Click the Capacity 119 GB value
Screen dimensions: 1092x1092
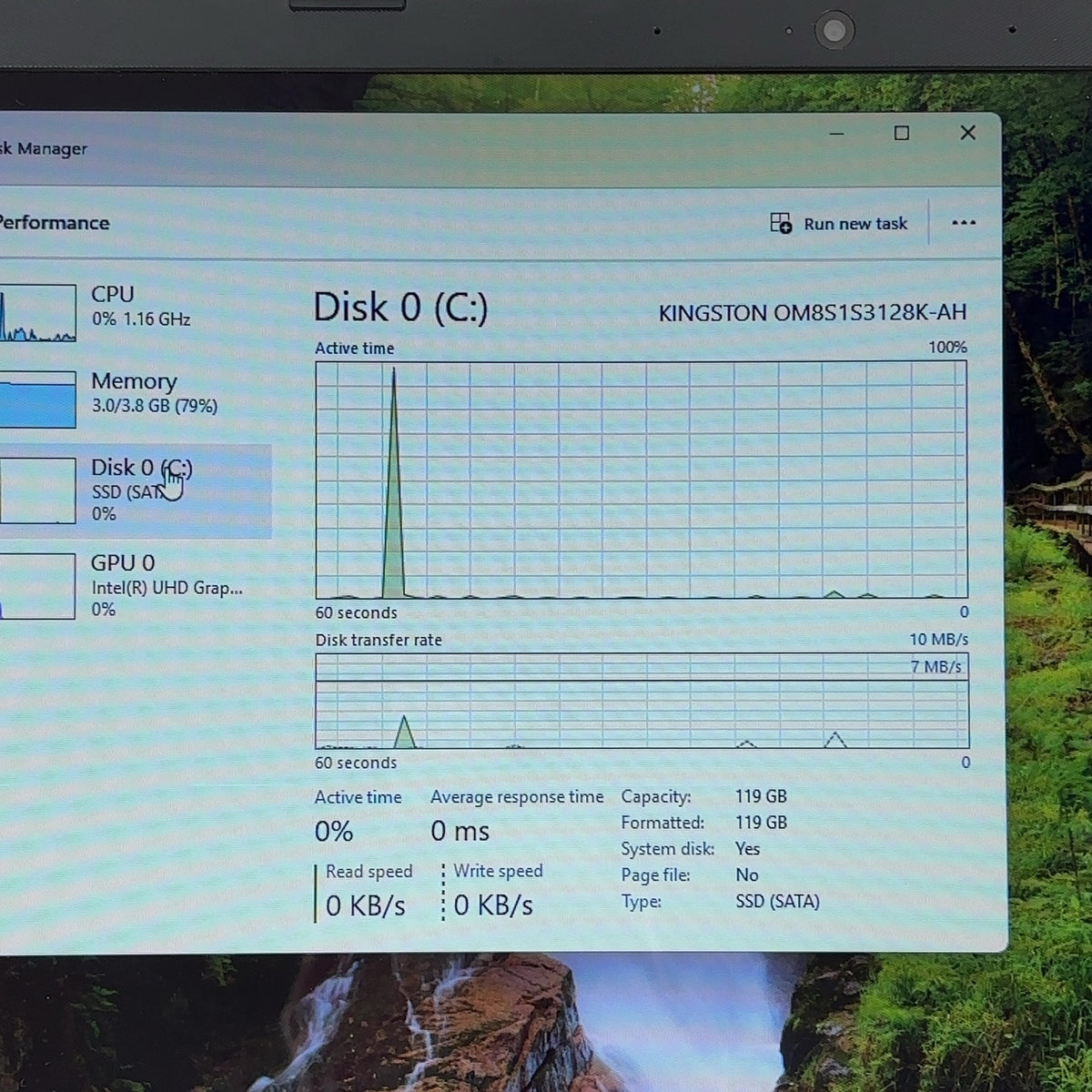click(x=761, y=796)
